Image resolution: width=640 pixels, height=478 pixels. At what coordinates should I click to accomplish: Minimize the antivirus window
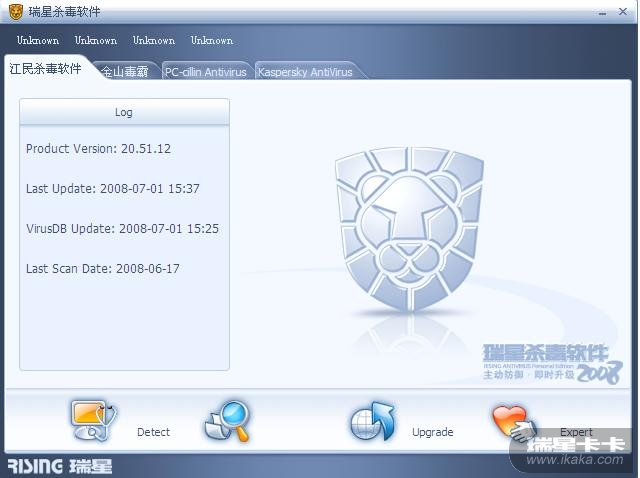[602, 13]
